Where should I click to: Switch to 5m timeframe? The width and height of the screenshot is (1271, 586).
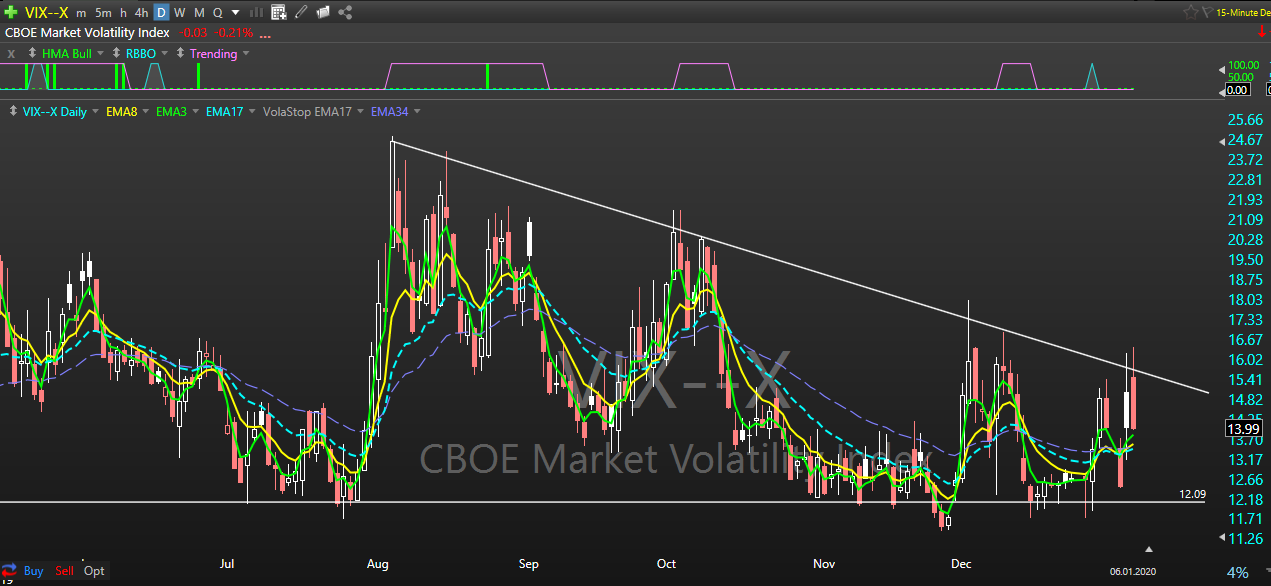coord(103,13)
